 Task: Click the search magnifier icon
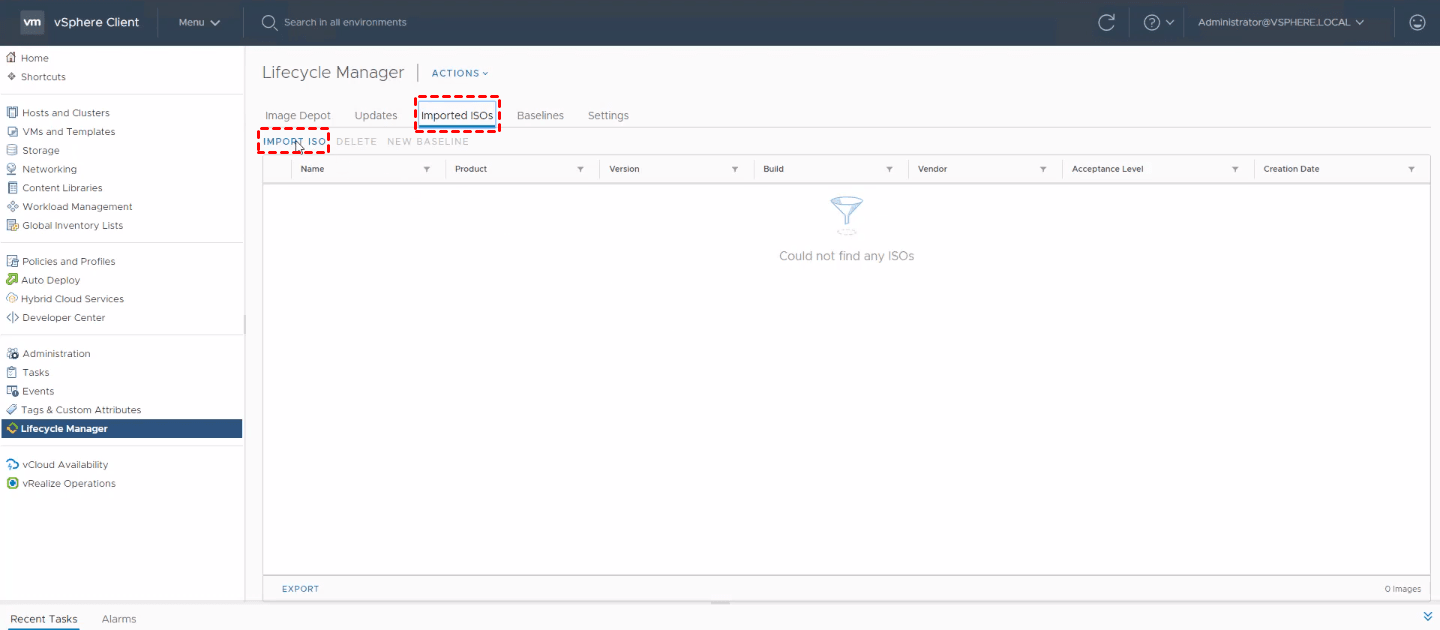tap(269, 22)
